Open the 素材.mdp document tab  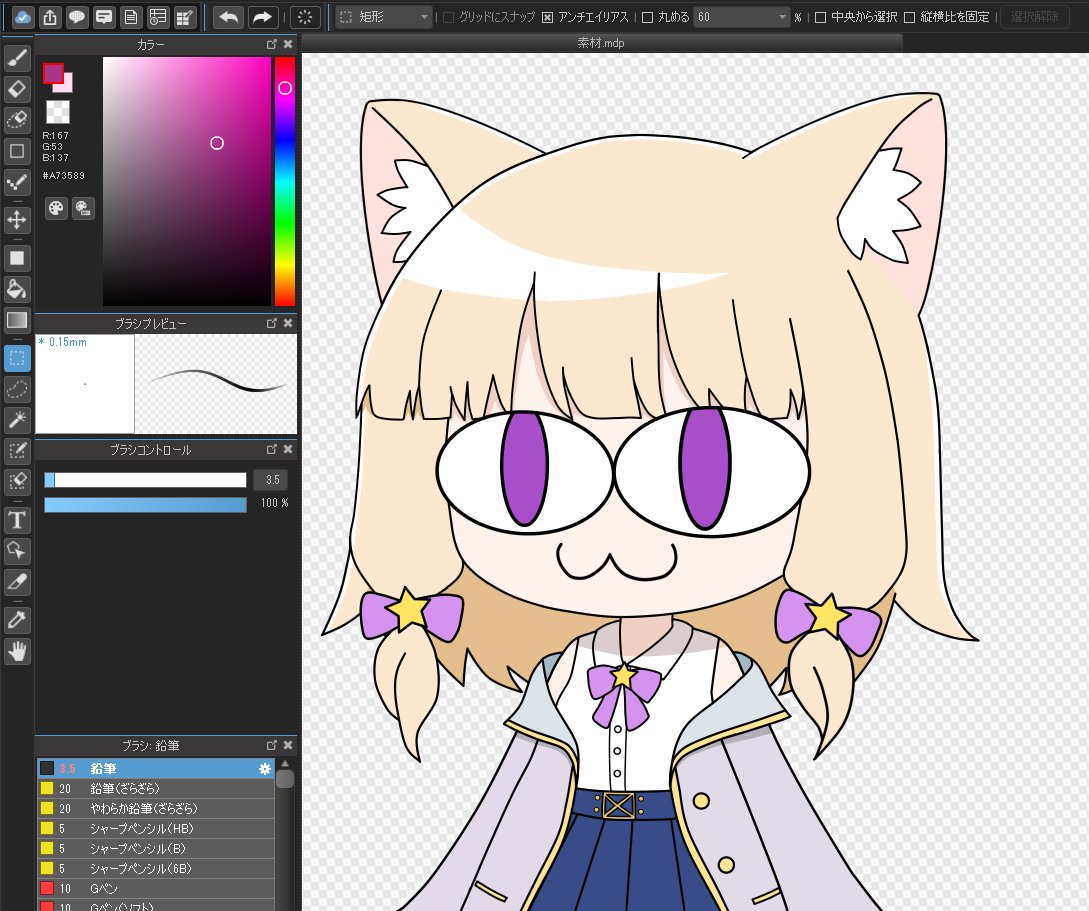click(x=601, y=43)
